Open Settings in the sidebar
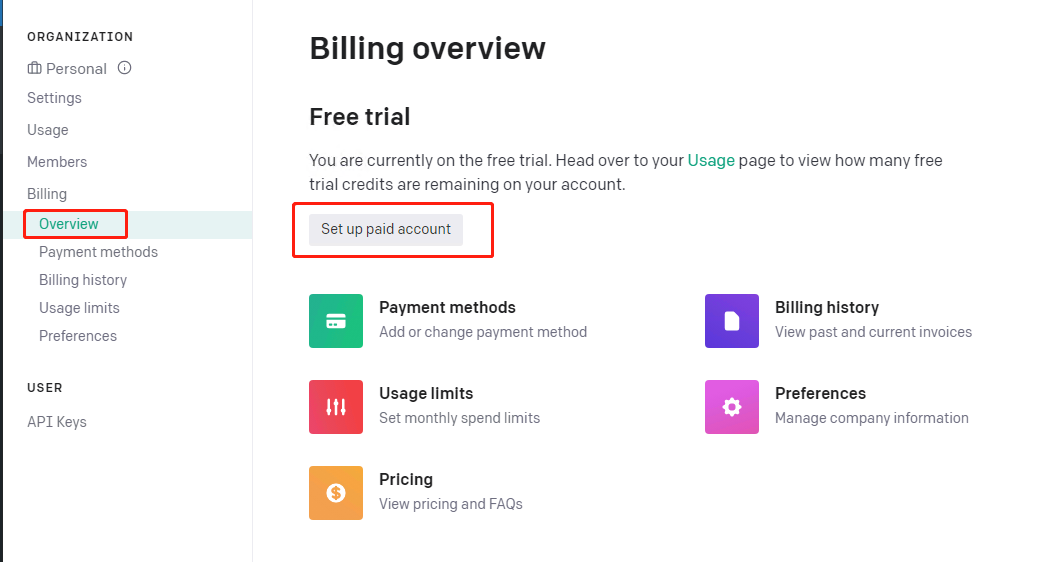 click(x=54, y=98)
